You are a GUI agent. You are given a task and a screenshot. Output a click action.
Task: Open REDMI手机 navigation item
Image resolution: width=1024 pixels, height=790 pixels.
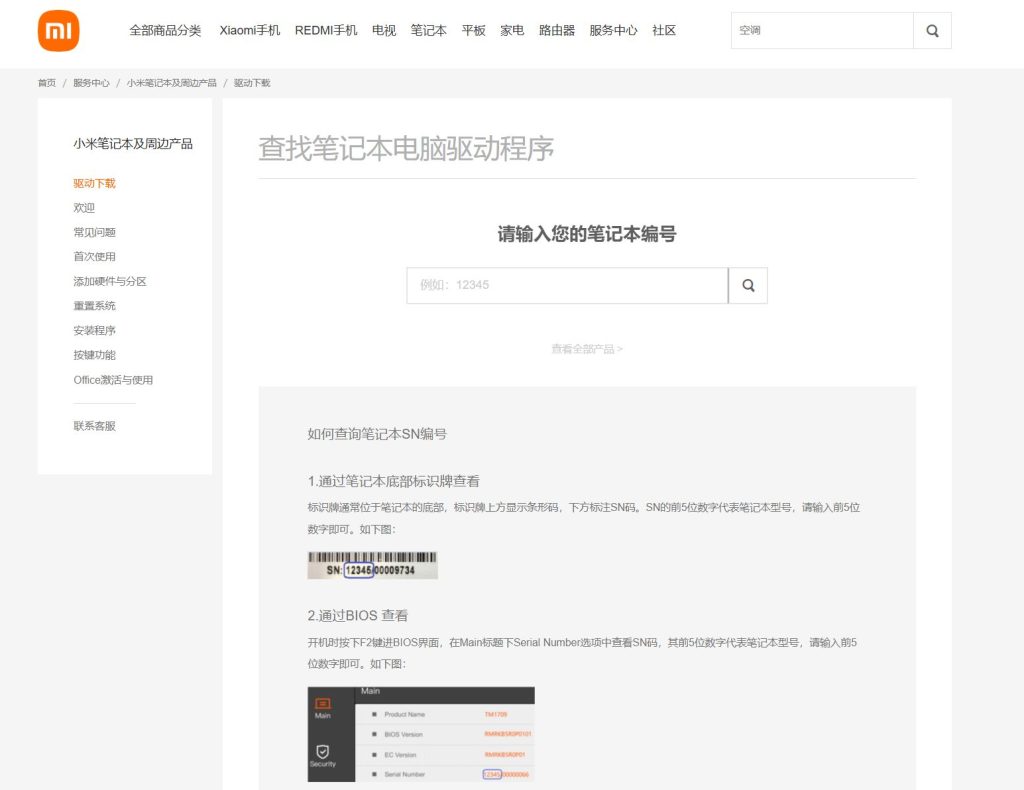click(326, 31)
